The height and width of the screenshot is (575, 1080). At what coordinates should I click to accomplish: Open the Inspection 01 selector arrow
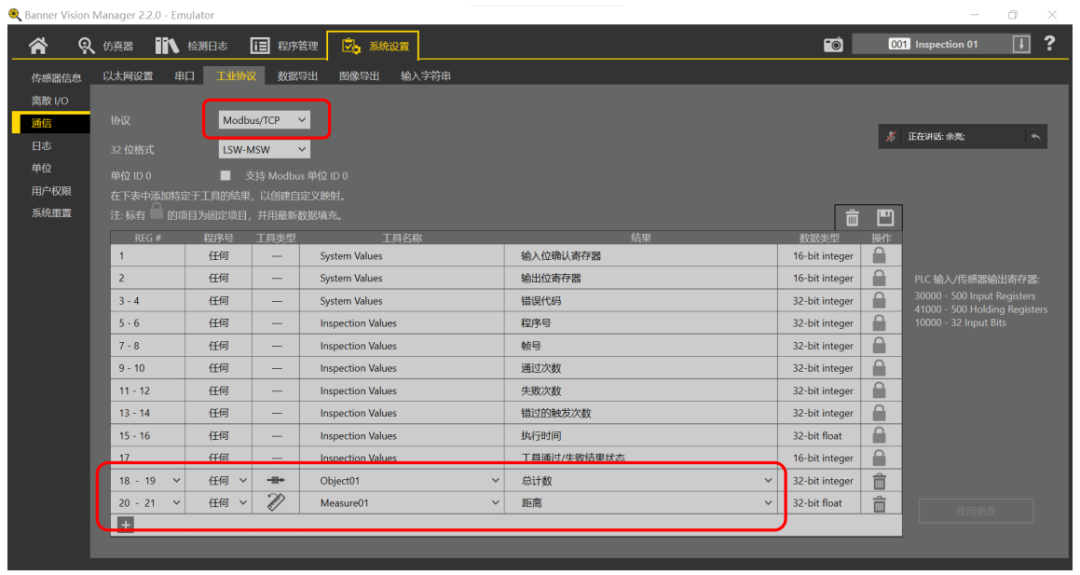(x=1021, y=44)
